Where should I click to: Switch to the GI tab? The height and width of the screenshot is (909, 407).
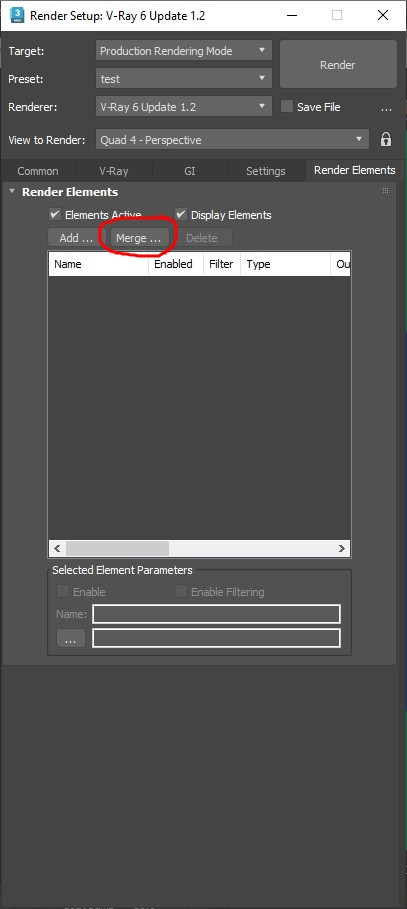tap(190, 171)
